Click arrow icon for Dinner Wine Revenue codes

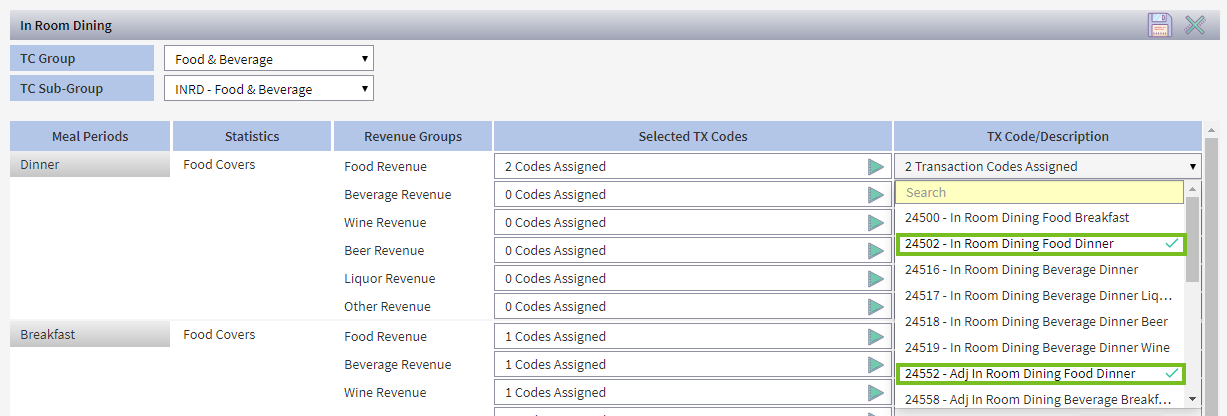tap(876, 223)
